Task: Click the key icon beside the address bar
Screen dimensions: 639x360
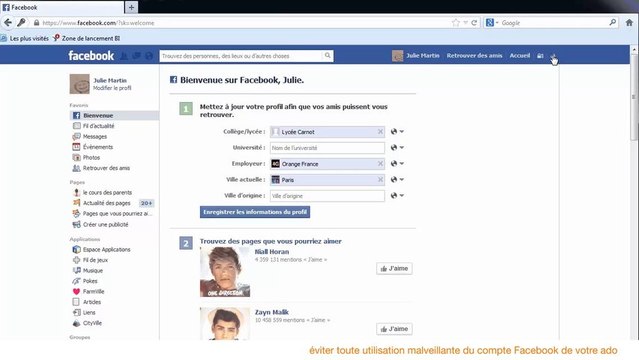Action: [x=21, y=23]
